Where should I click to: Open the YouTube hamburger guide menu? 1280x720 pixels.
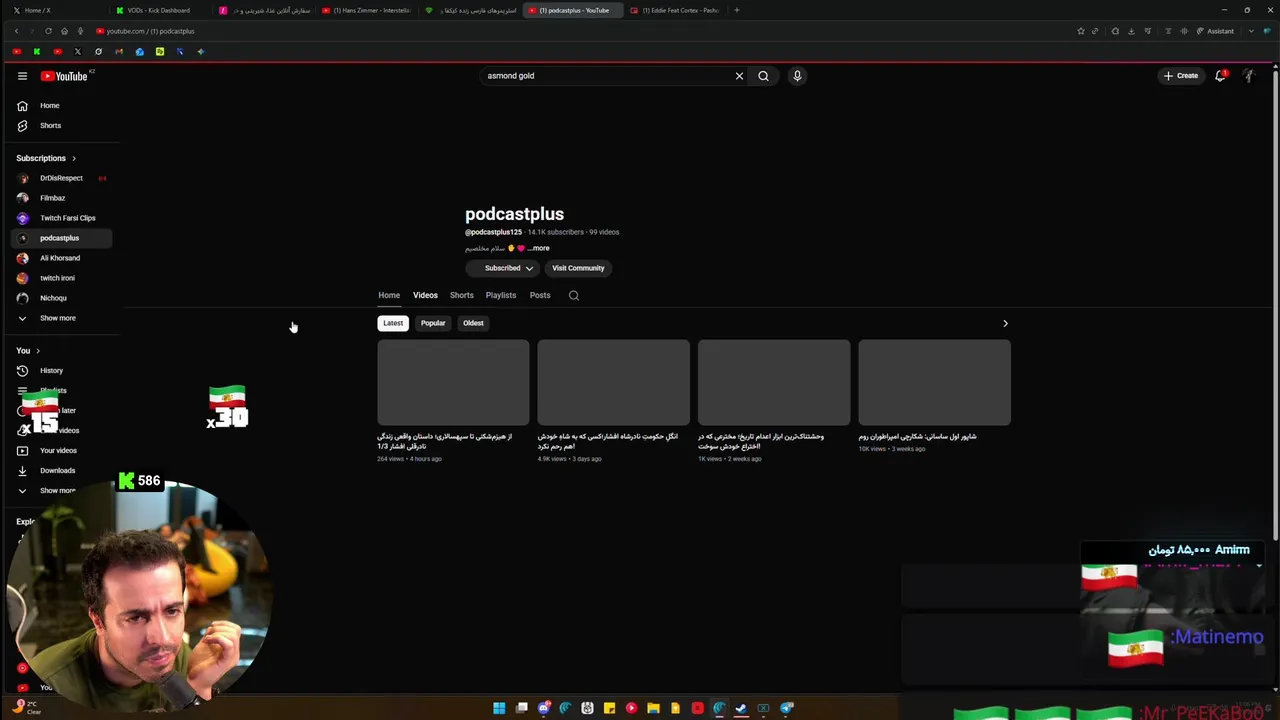(22, 76)
